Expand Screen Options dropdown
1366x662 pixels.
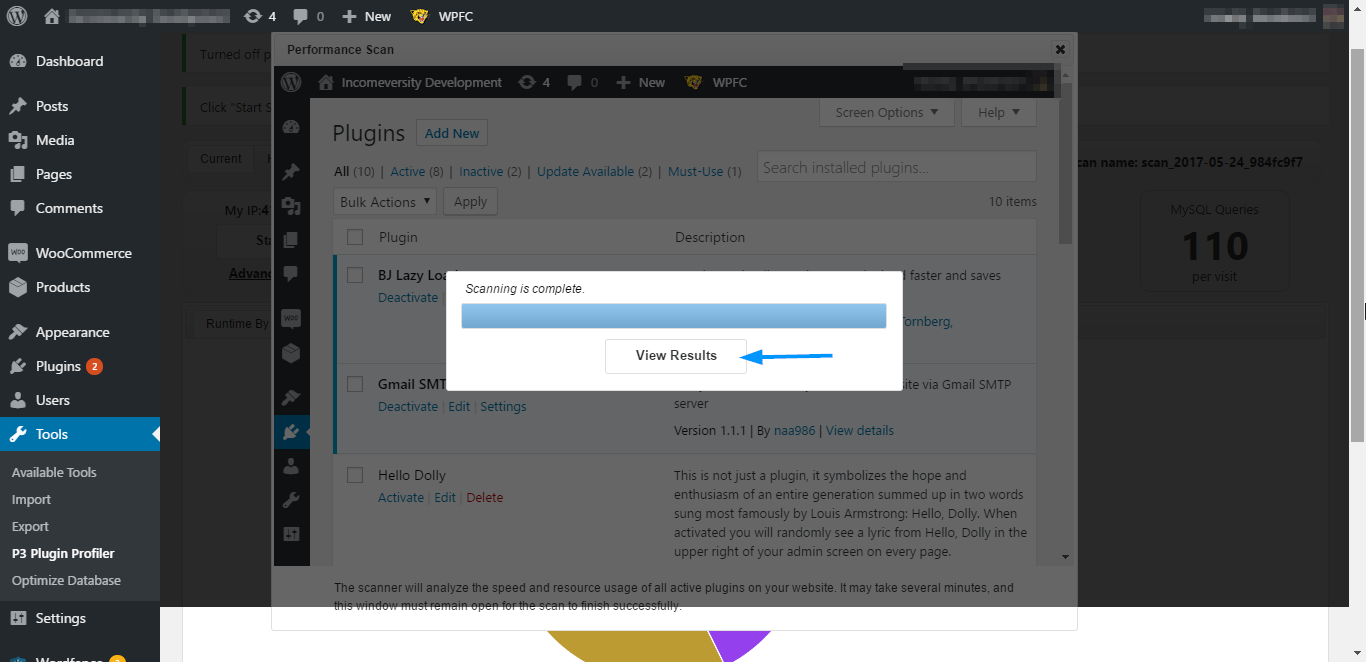887,112
